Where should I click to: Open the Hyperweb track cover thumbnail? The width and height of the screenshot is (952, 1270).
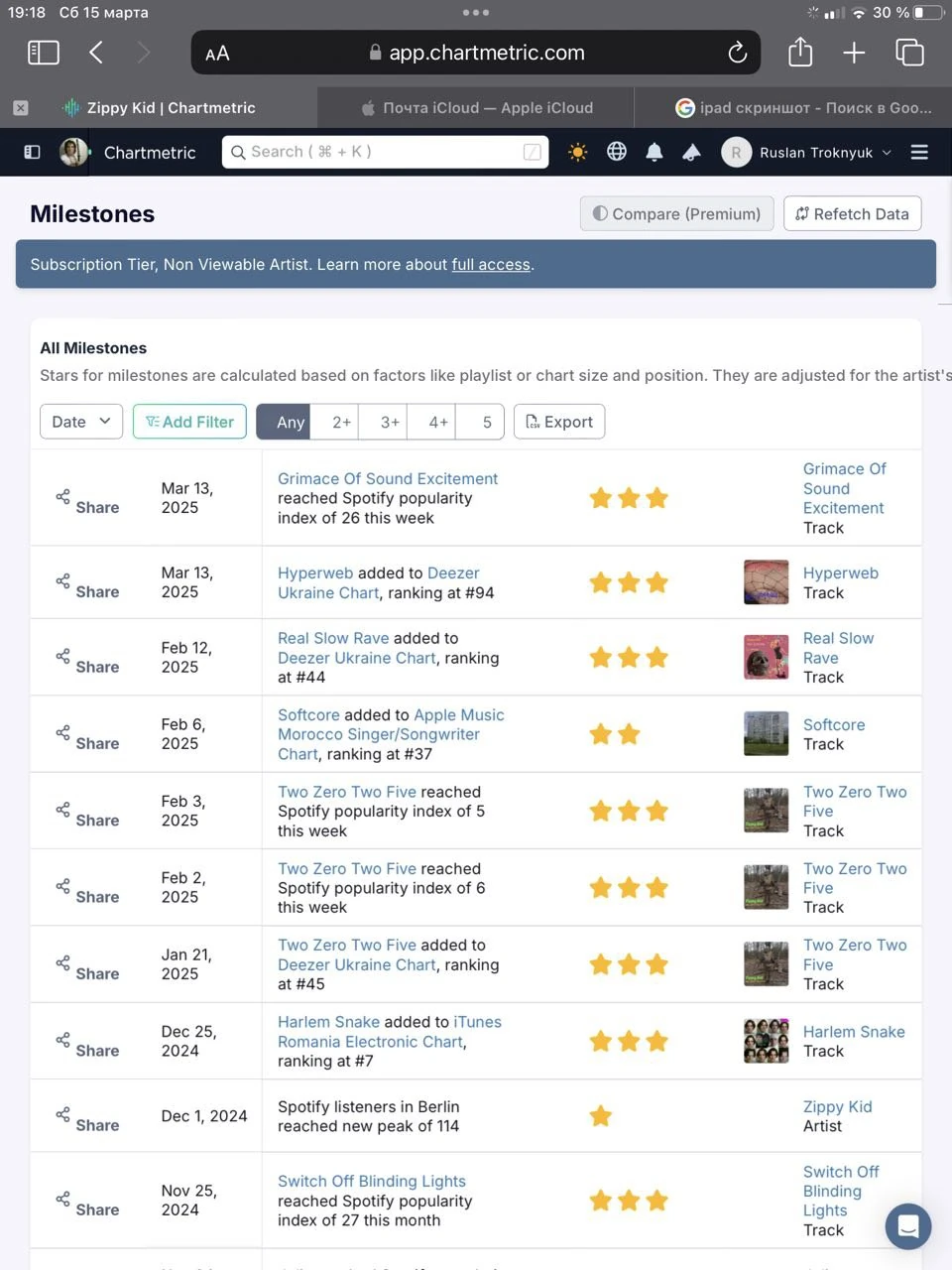pyautogui.click(x=767, y=582)
